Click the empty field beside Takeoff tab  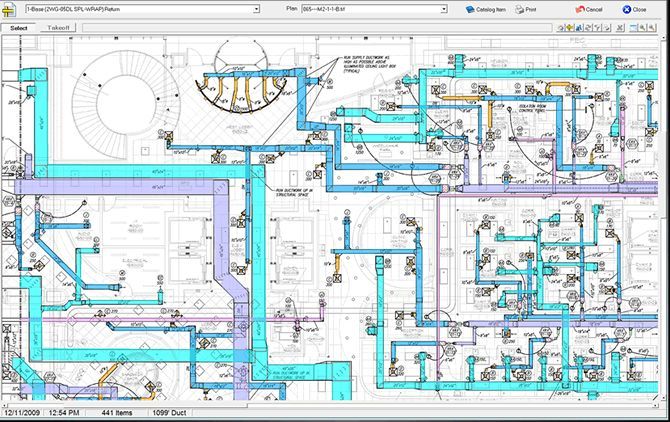click(x=318, y=28)
